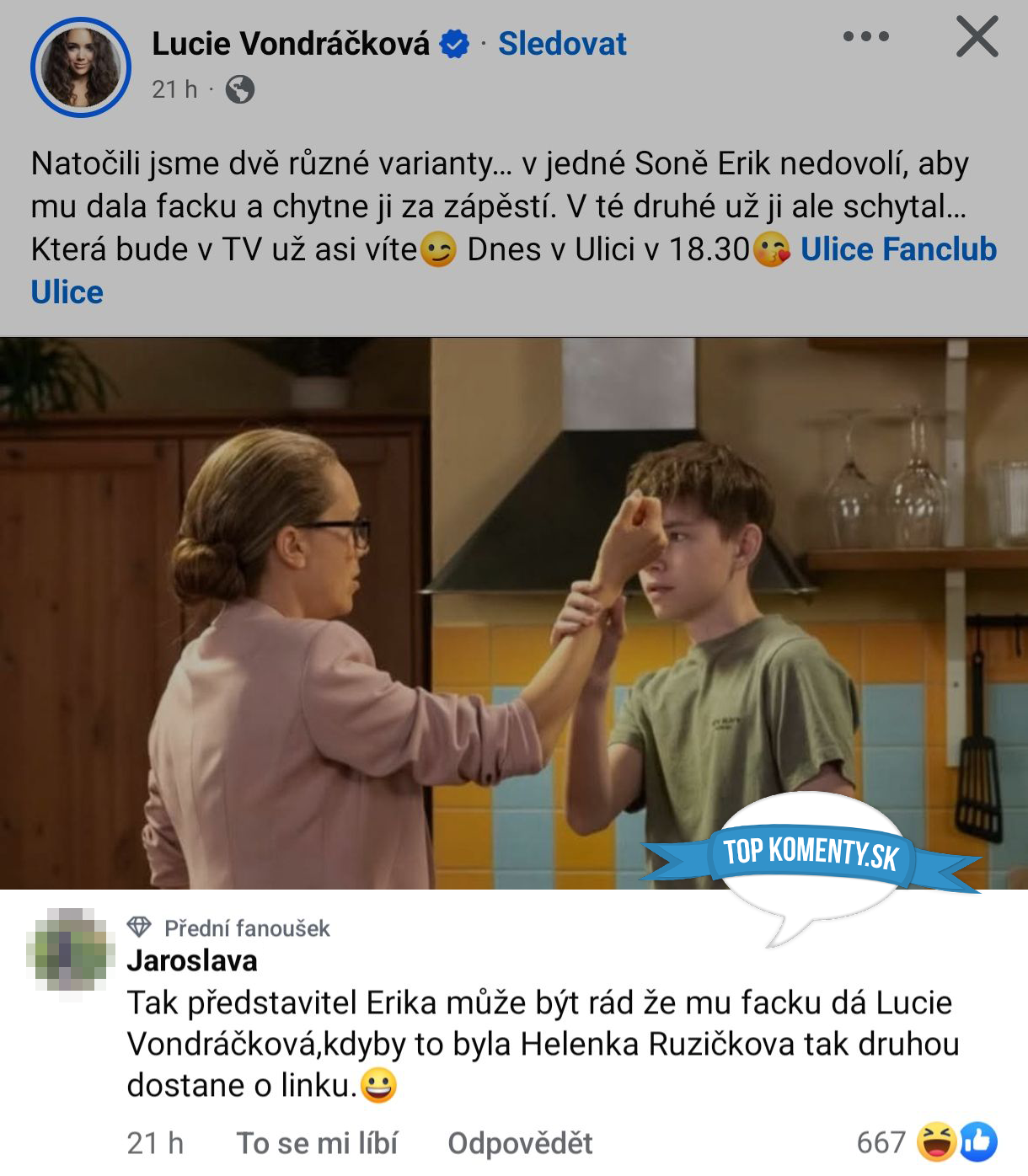Like the comment with To se mi líbí
Screen dimensions: 1028x1176
pyautogui.click(x=317, y=1143)
